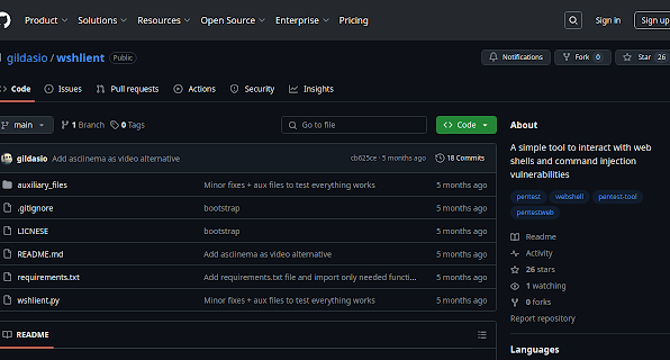Expand the Resources menu
Screen dimensions: 670x360
coord(163,20)
